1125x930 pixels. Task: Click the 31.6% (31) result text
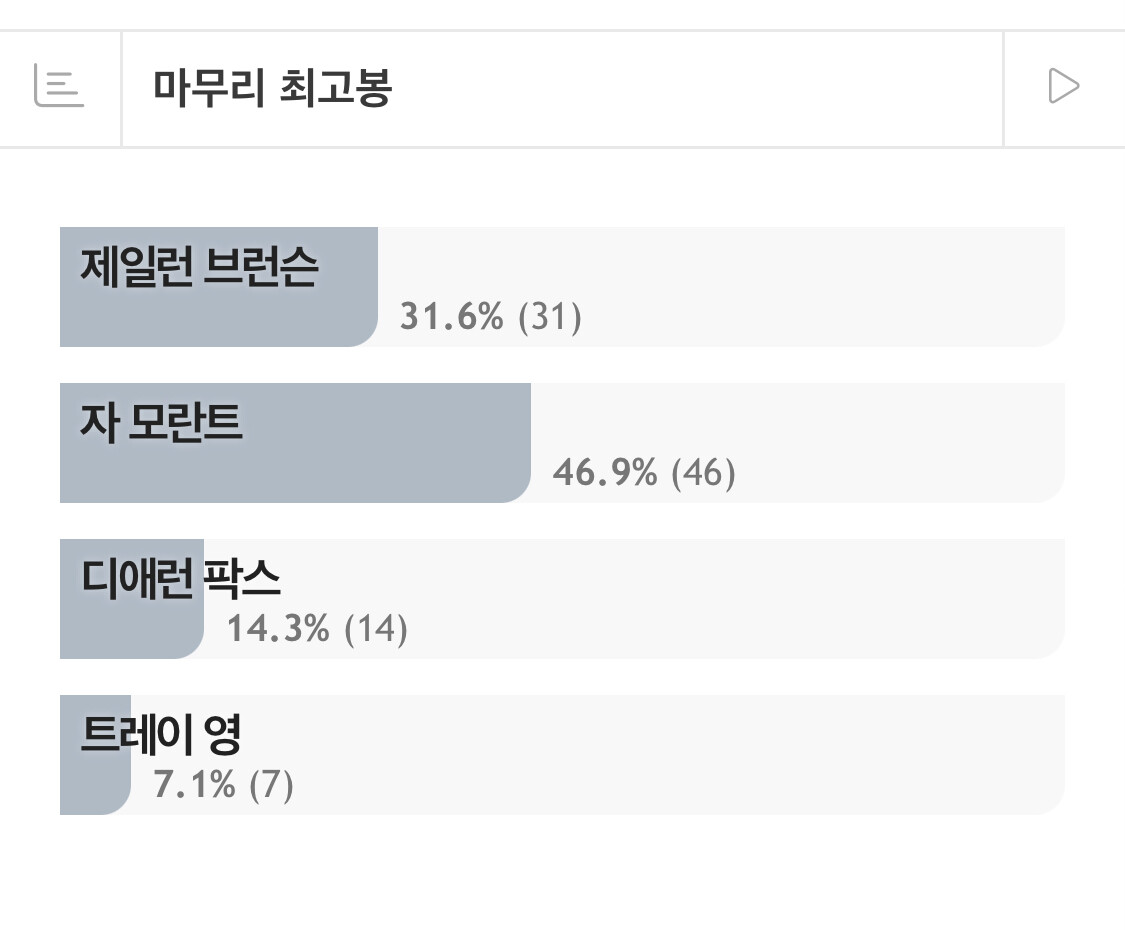491,316
